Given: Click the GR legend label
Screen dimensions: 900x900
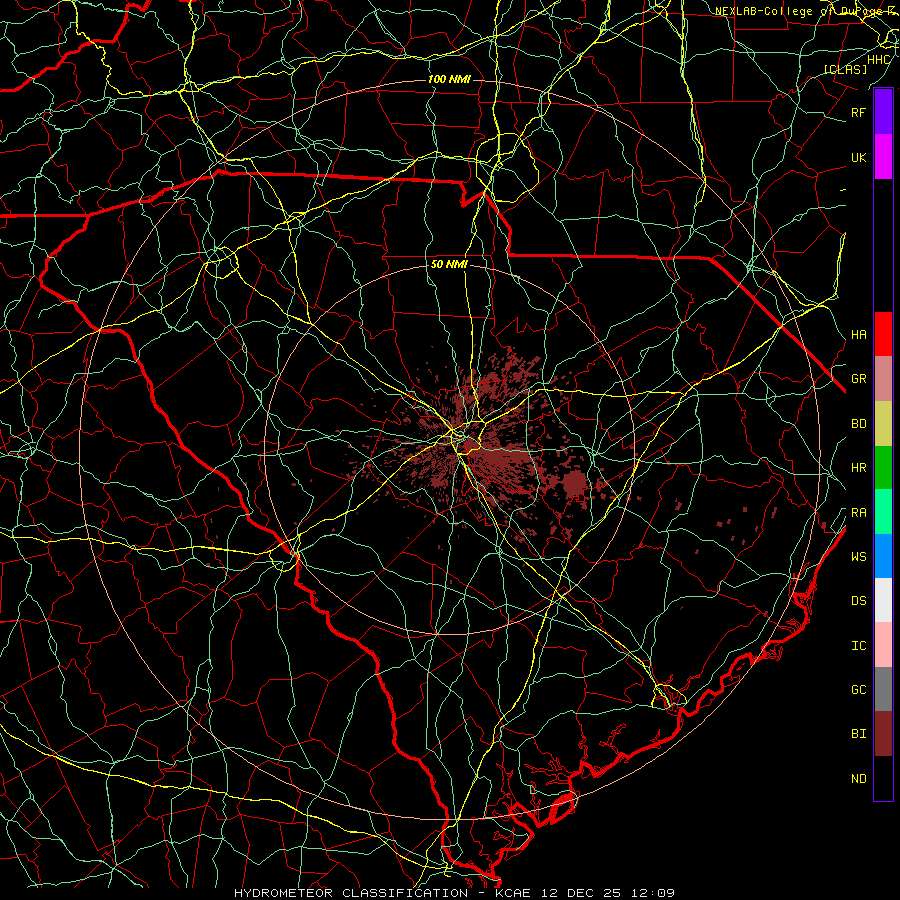Looking at the screenshot, I should point(858,379).
